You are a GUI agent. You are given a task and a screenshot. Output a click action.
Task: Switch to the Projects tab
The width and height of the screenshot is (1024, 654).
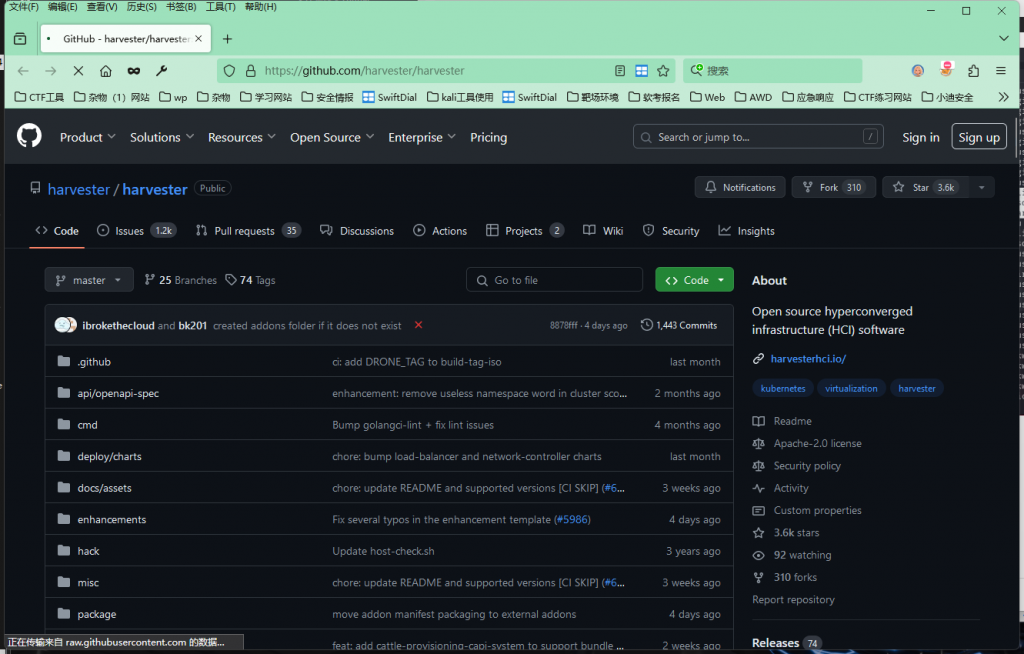click(x=524, y=231)
